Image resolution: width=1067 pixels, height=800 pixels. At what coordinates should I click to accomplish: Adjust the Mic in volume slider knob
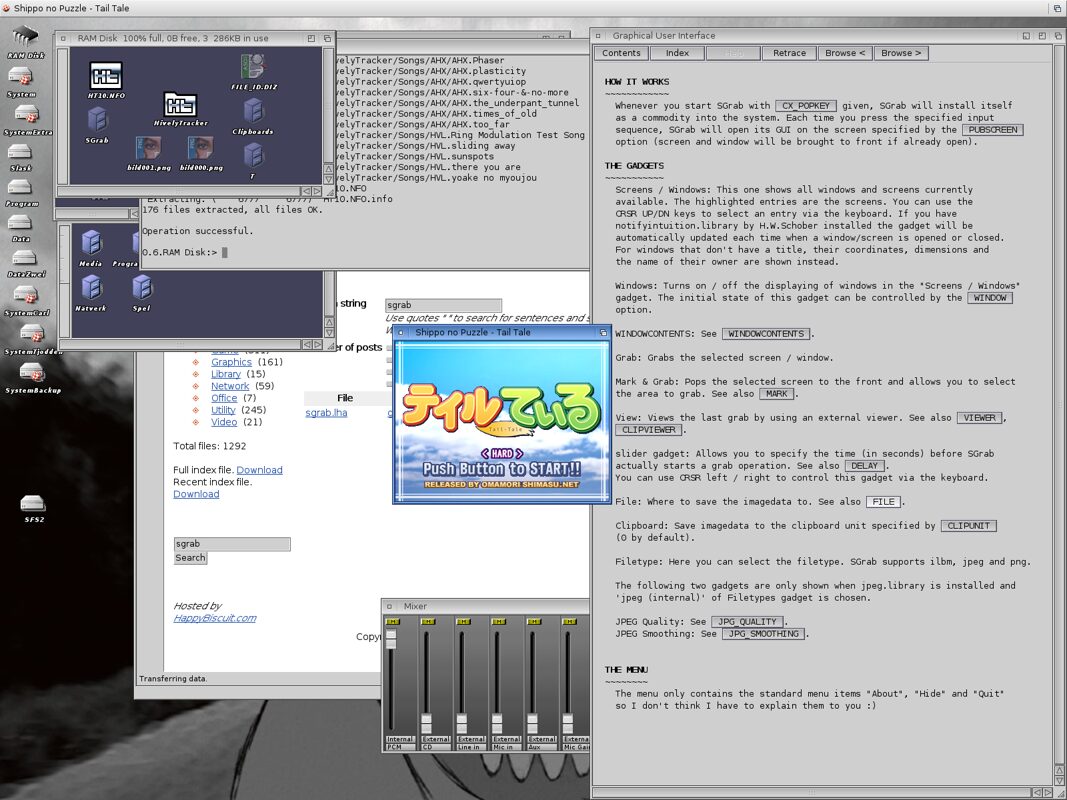[x=497, y=722]
